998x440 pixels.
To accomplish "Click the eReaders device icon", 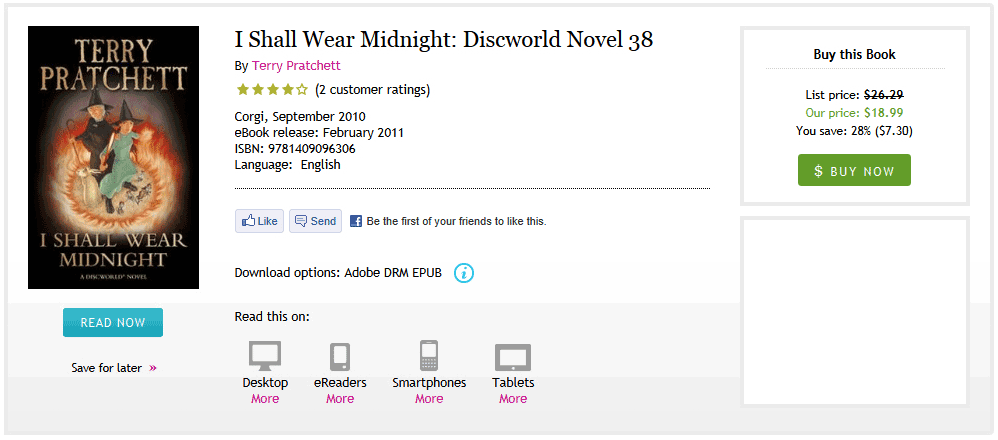I will tap(340, 356).
